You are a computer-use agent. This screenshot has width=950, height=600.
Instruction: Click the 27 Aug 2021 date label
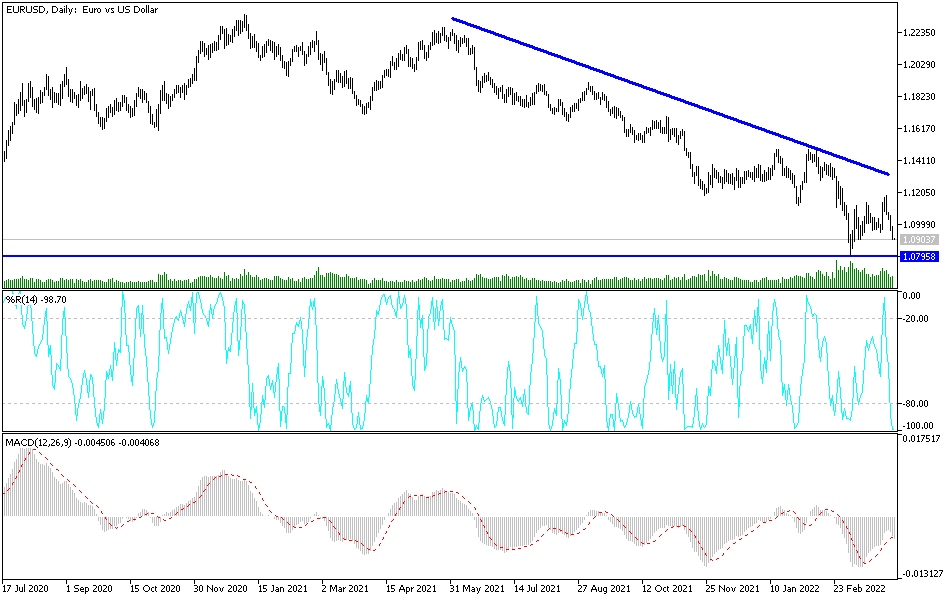pos(603,588)
